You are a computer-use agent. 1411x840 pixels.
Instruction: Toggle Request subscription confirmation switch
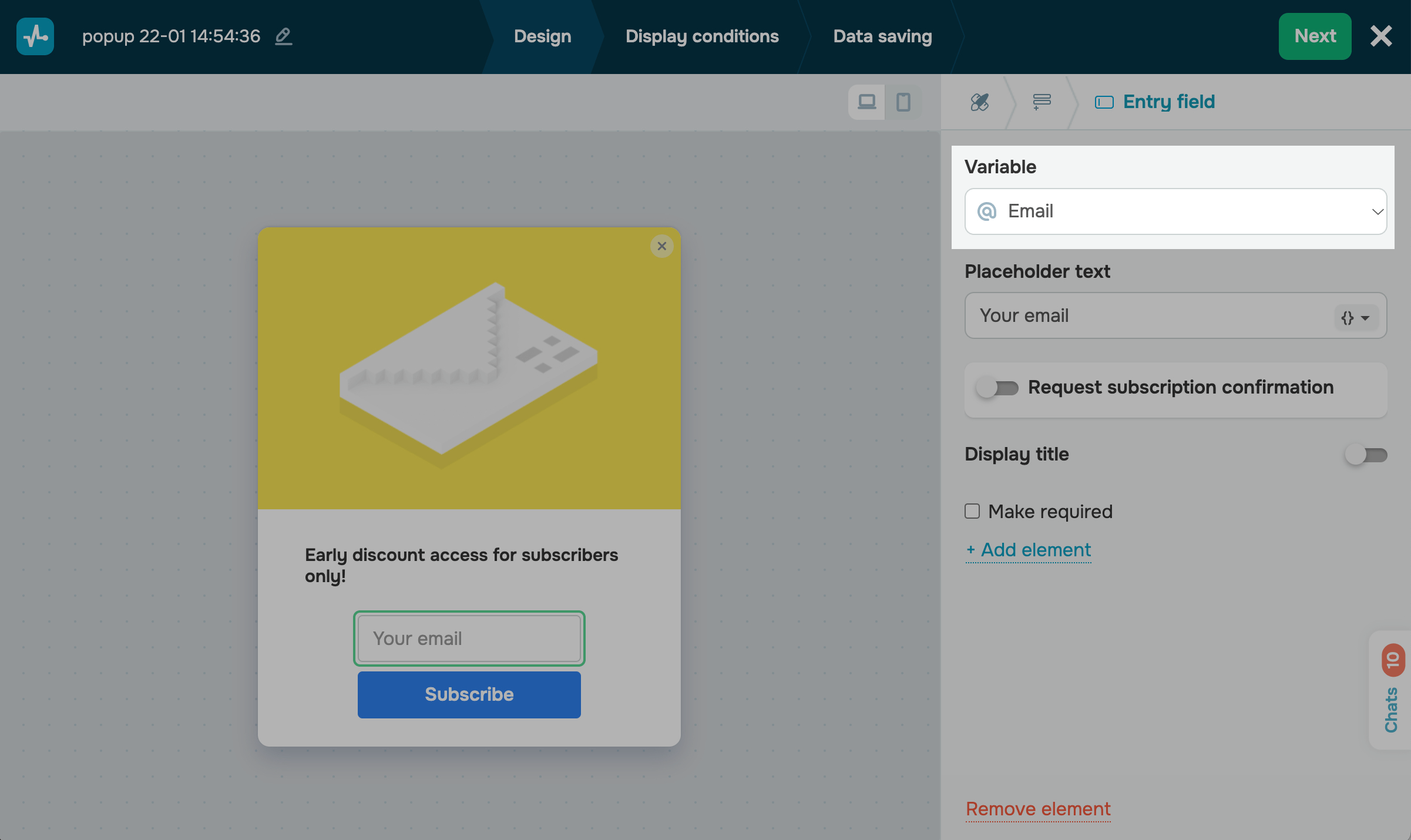997,388
